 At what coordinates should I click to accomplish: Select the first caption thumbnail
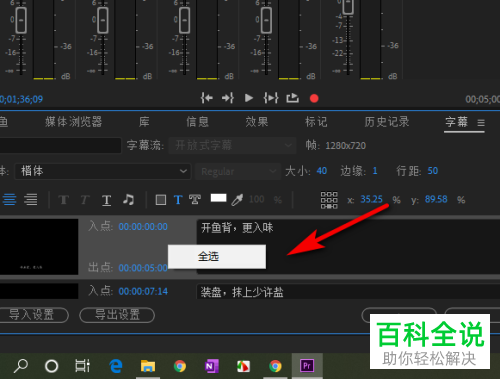(x=39, y=247)
